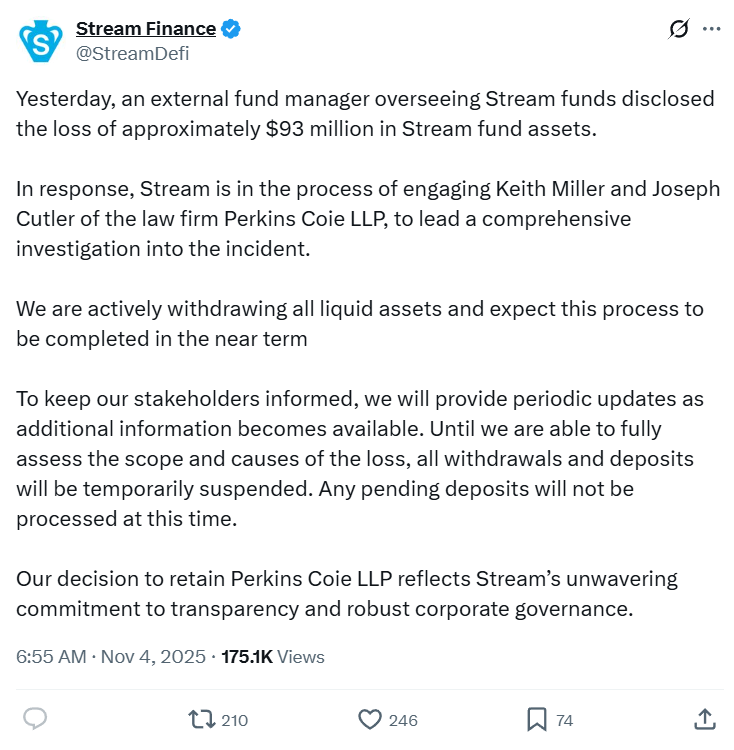
Task: Click the reply speech bubble icon
Action: click(35, 719)
